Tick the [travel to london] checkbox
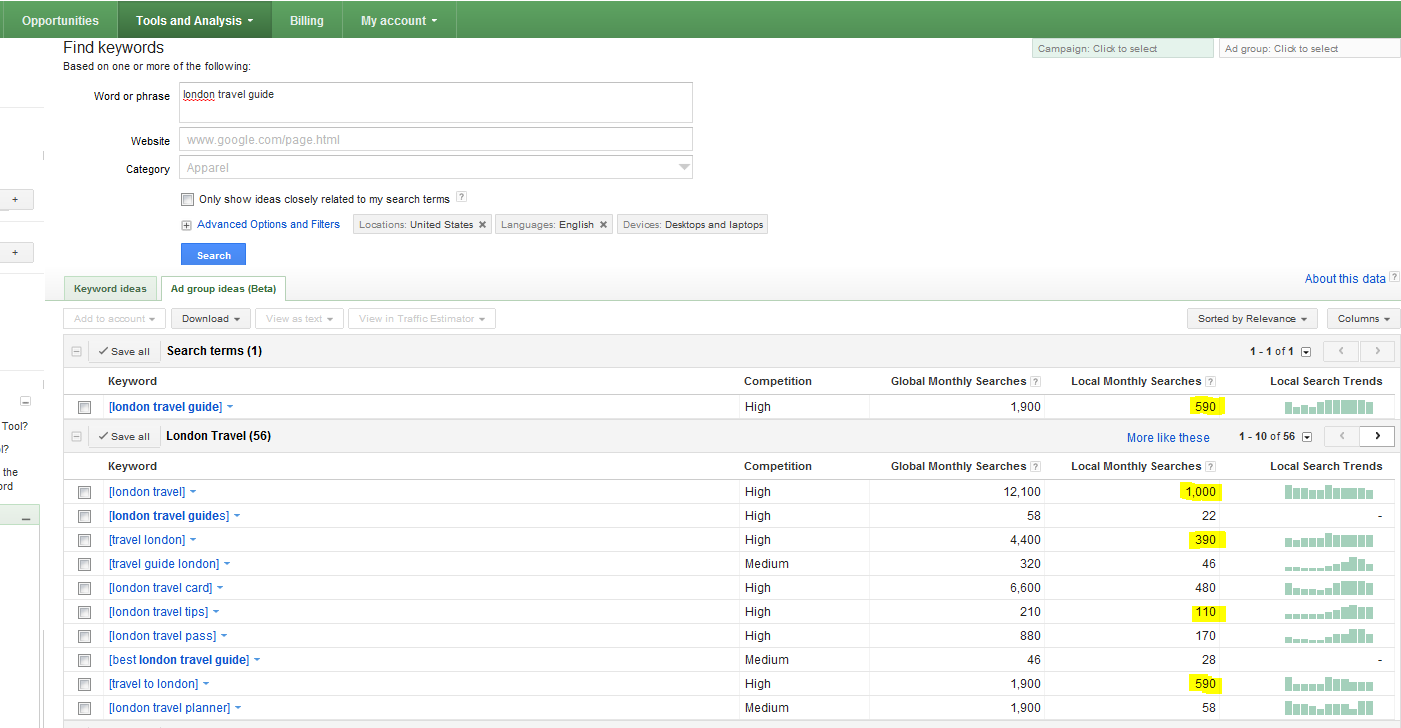Screen dimensions: 1401x728 [x=85, y=685]
